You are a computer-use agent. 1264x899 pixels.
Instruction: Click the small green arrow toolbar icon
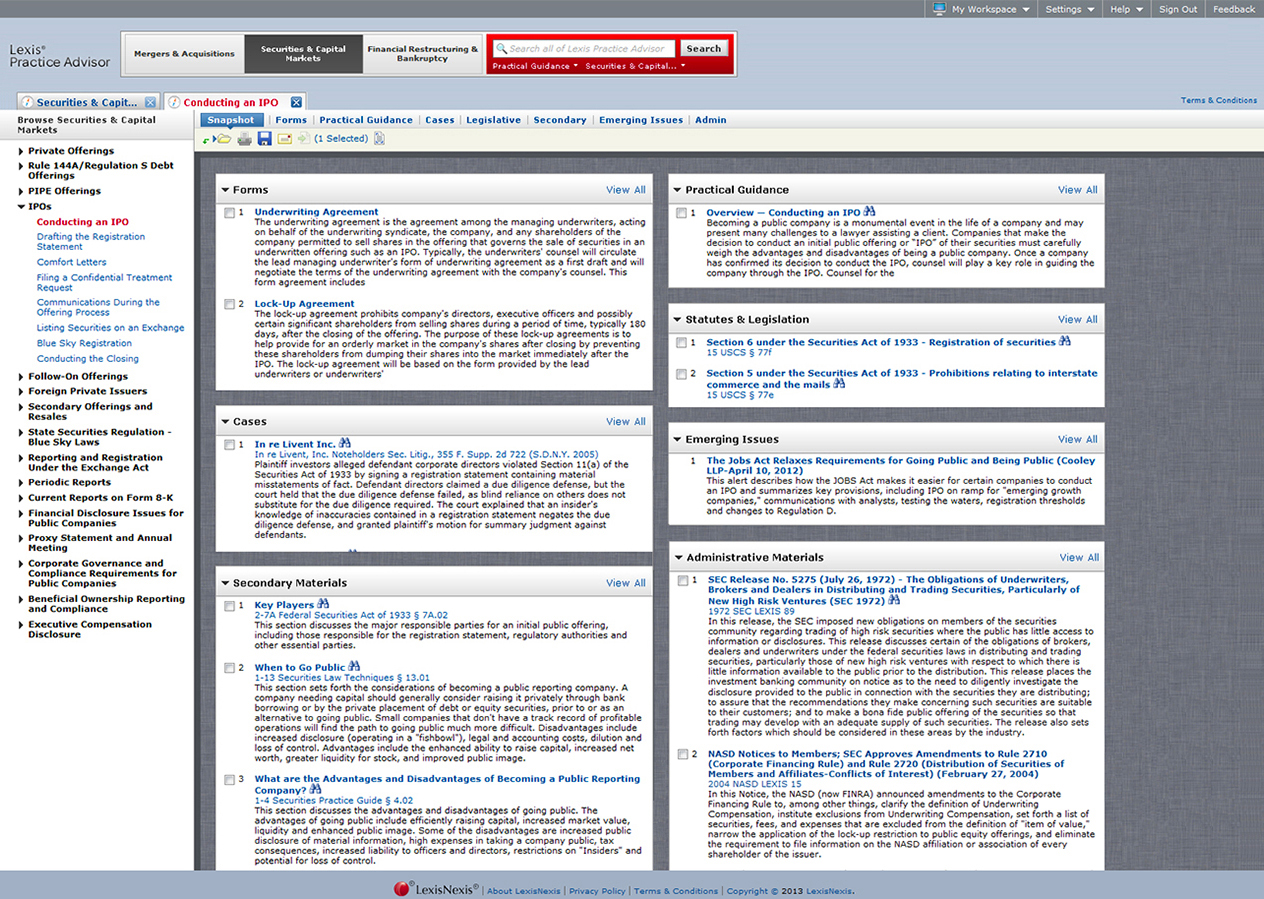207,140
